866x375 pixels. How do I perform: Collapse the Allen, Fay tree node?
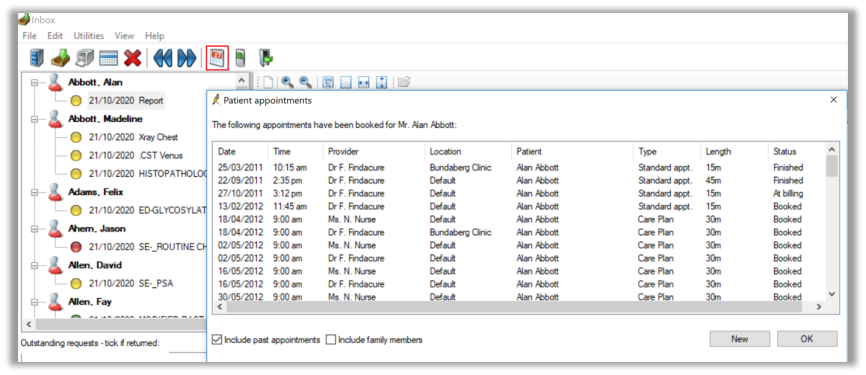point(35,302)
